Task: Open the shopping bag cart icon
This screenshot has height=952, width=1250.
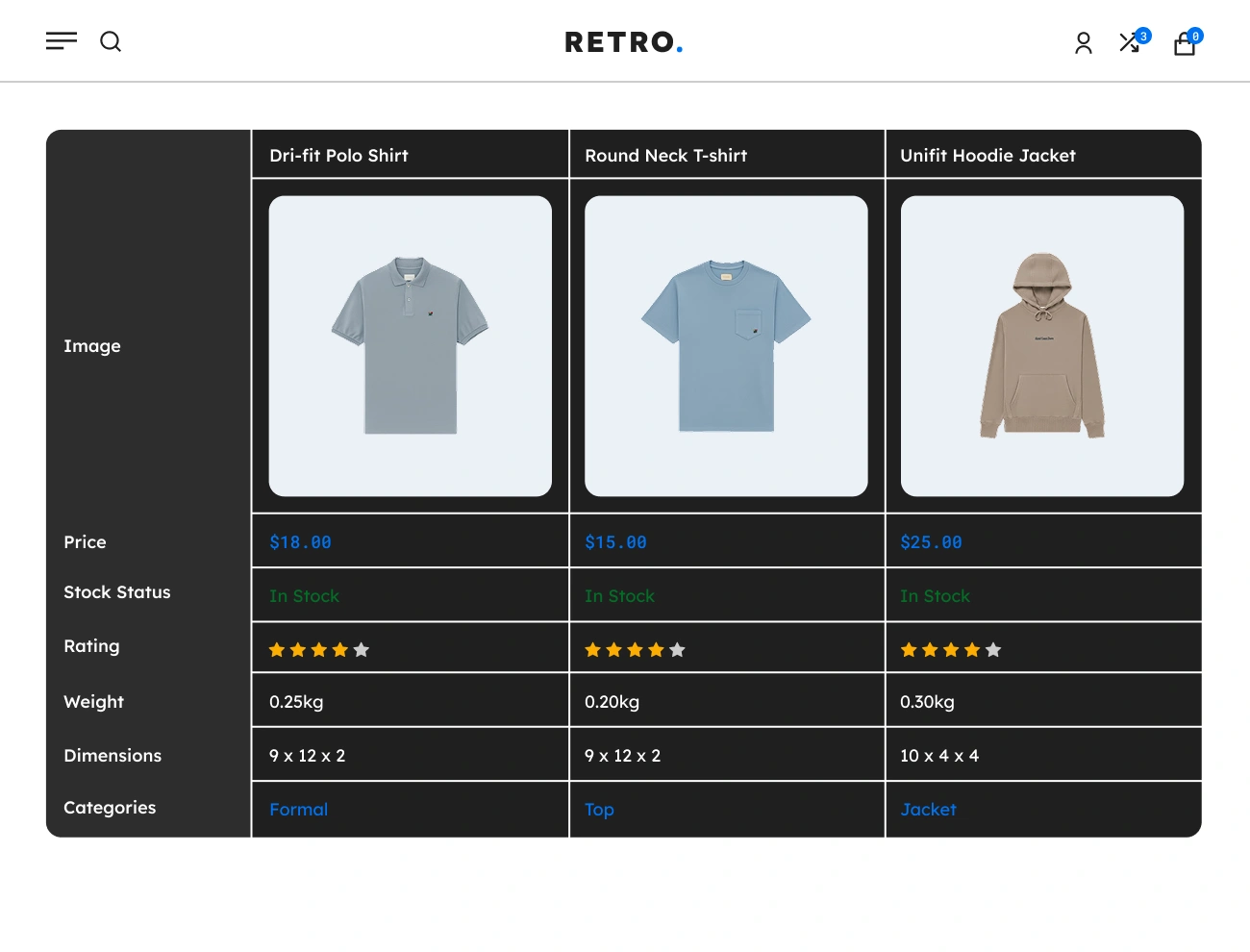Action: click(1186, 43)
